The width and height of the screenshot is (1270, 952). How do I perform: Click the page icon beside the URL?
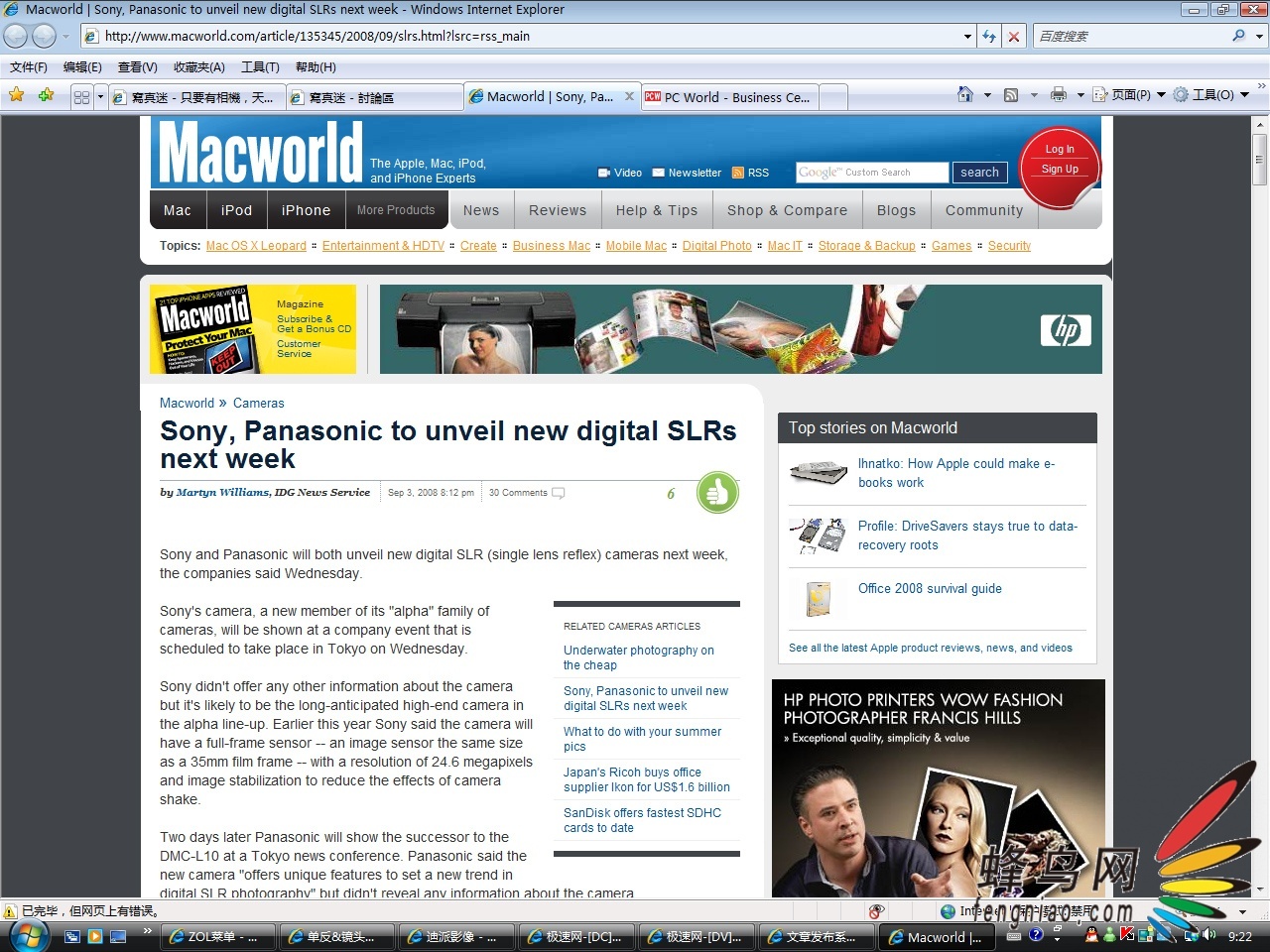tap(91, 36)
